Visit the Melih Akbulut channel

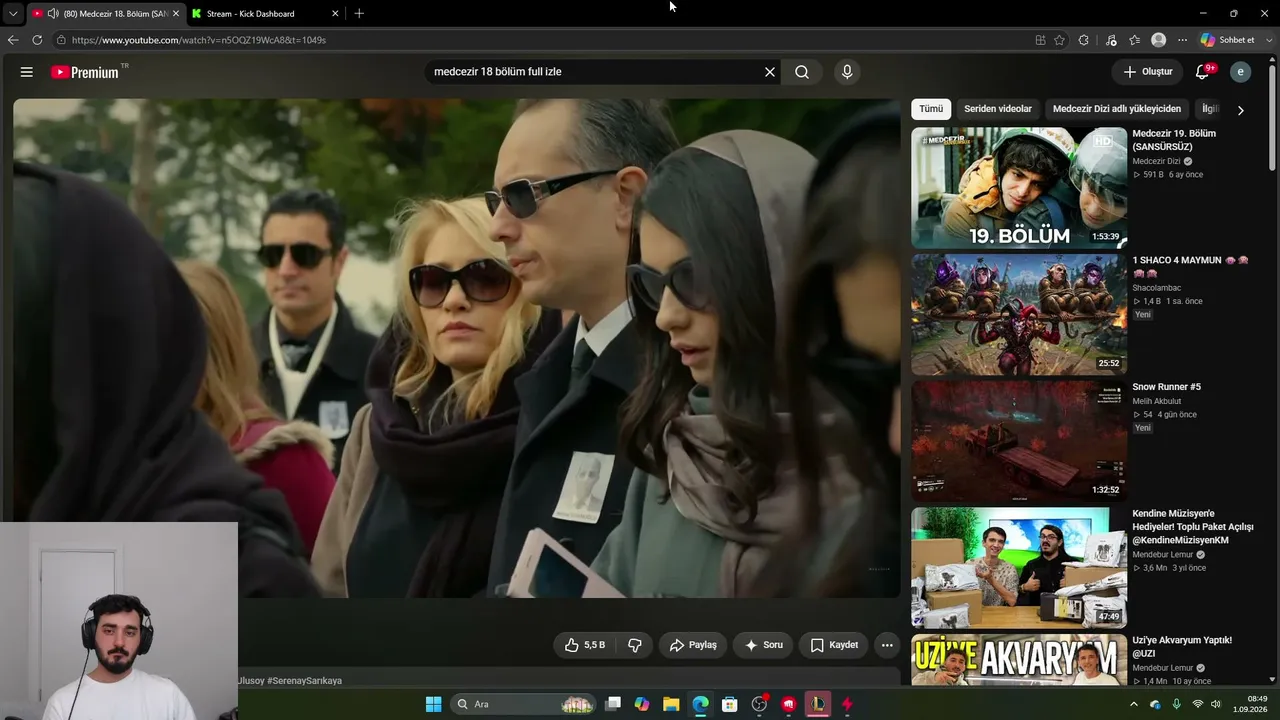1157,401
